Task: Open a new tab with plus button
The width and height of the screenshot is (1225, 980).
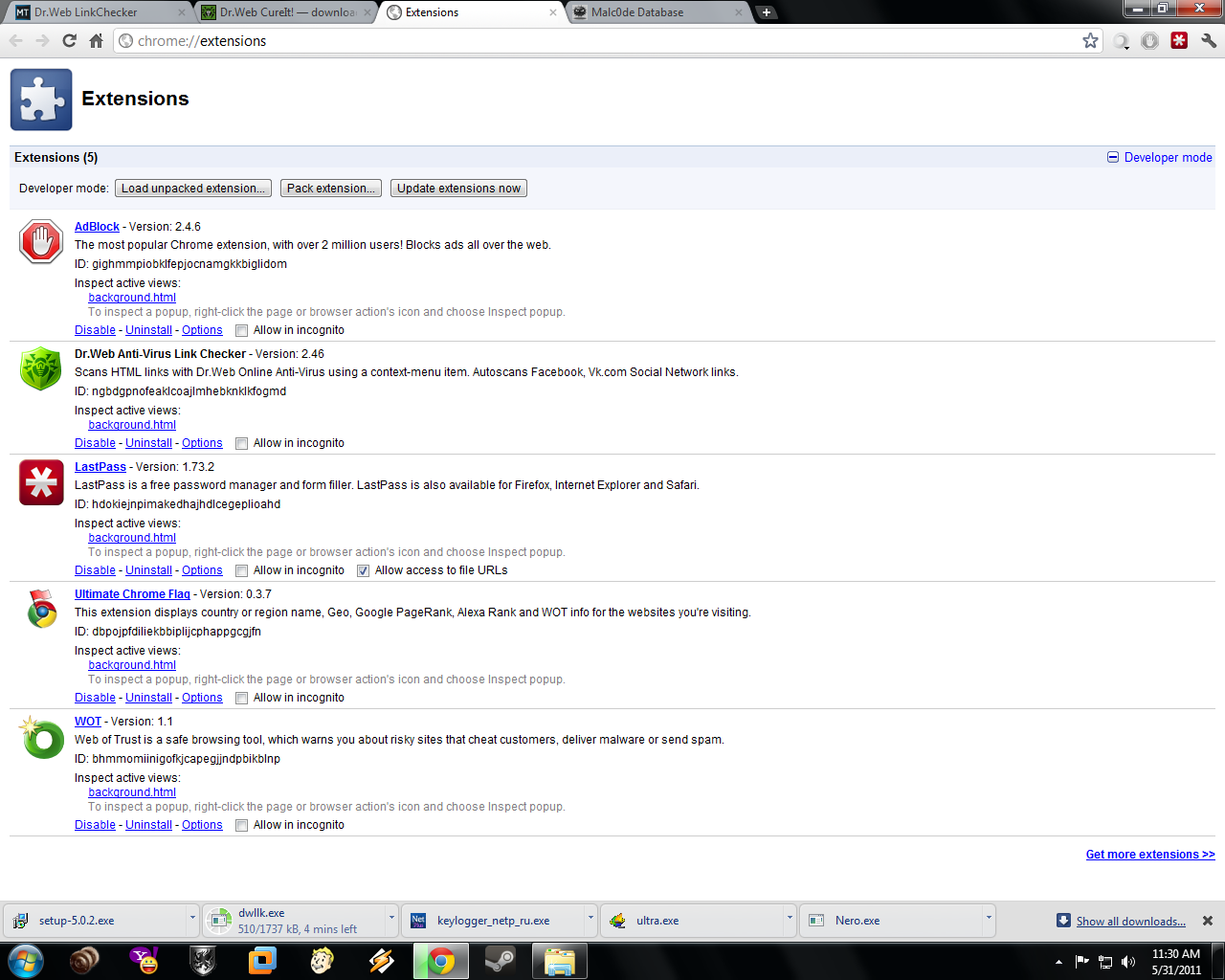Action: tap(766, 12)
